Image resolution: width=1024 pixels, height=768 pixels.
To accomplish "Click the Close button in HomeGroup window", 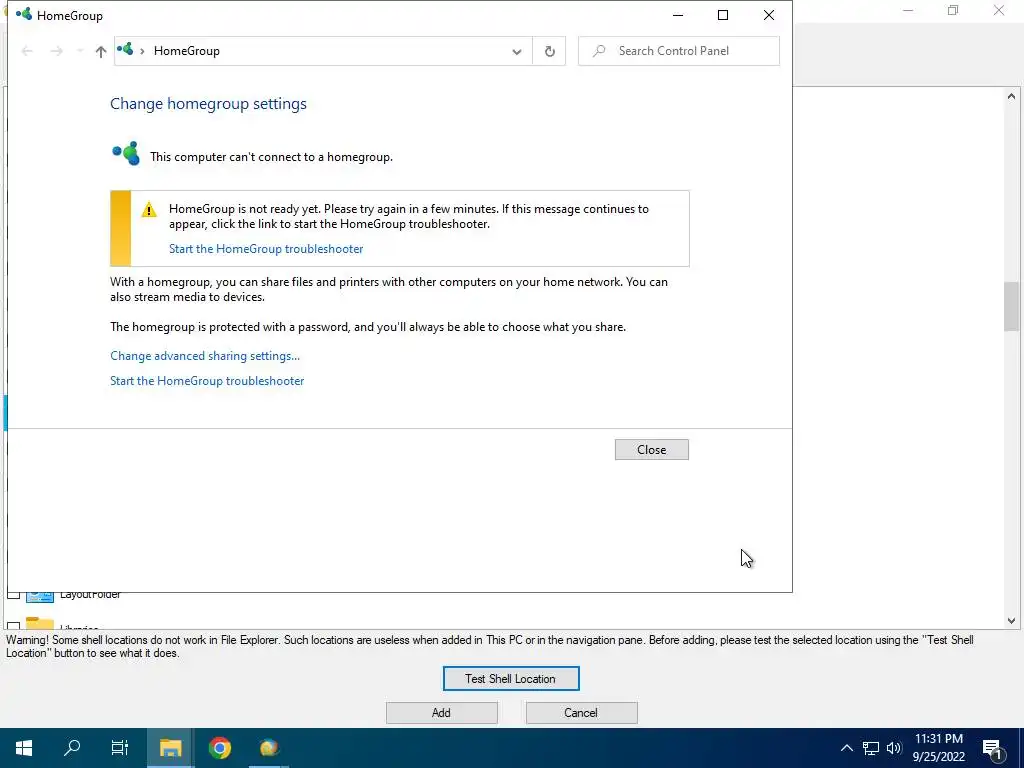I will click(x=652, y=449).
